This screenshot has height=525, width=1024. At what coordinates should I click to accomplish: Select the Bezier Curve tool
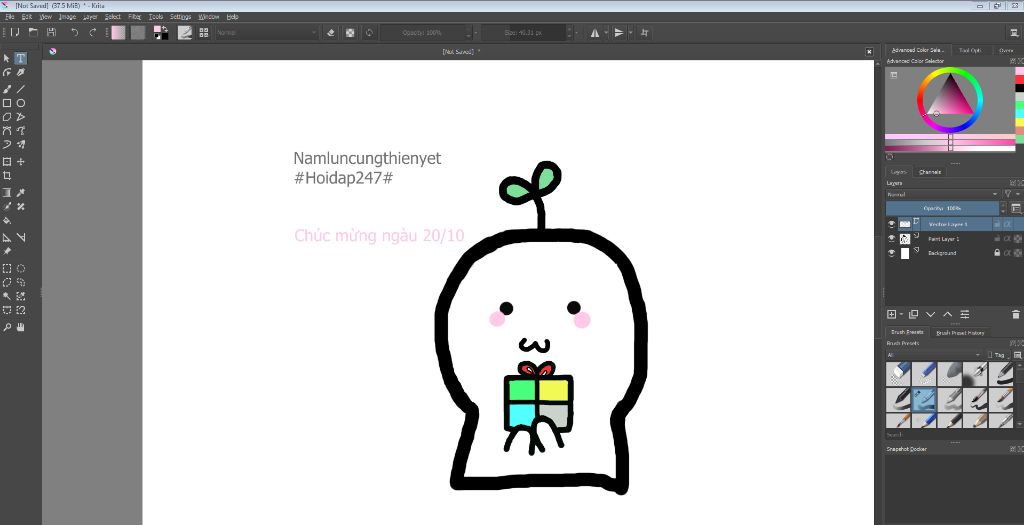click(7, 131)
